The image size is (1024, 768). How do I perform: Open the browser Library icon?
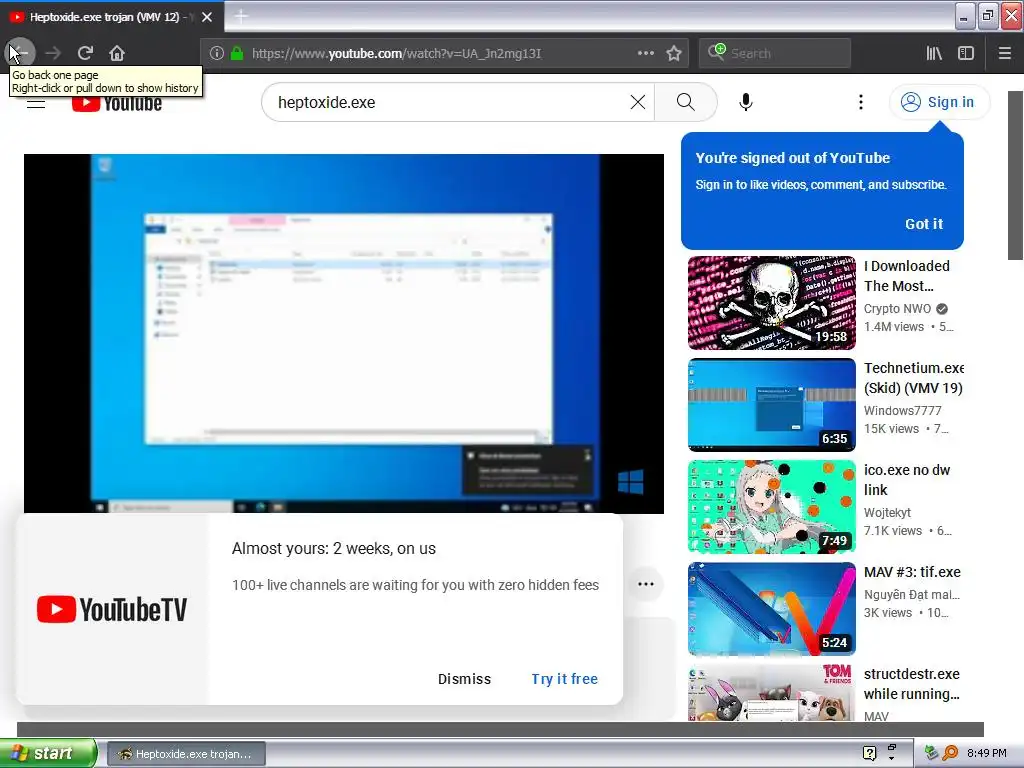click(934, 53)
